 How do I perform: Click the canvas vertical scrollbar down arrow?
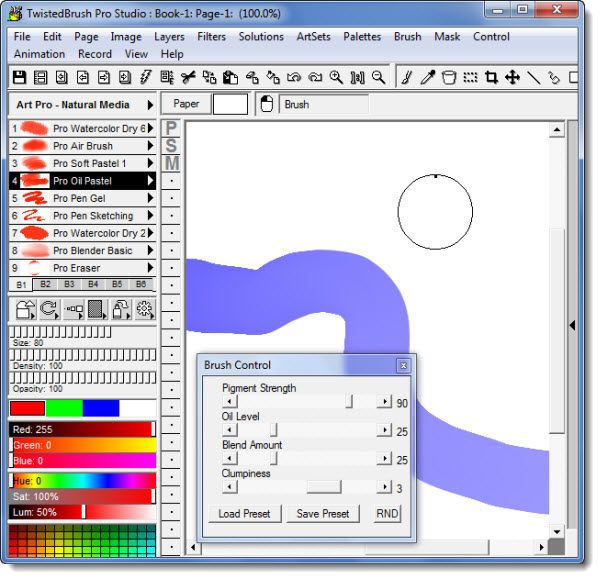[x=557, y=532]
